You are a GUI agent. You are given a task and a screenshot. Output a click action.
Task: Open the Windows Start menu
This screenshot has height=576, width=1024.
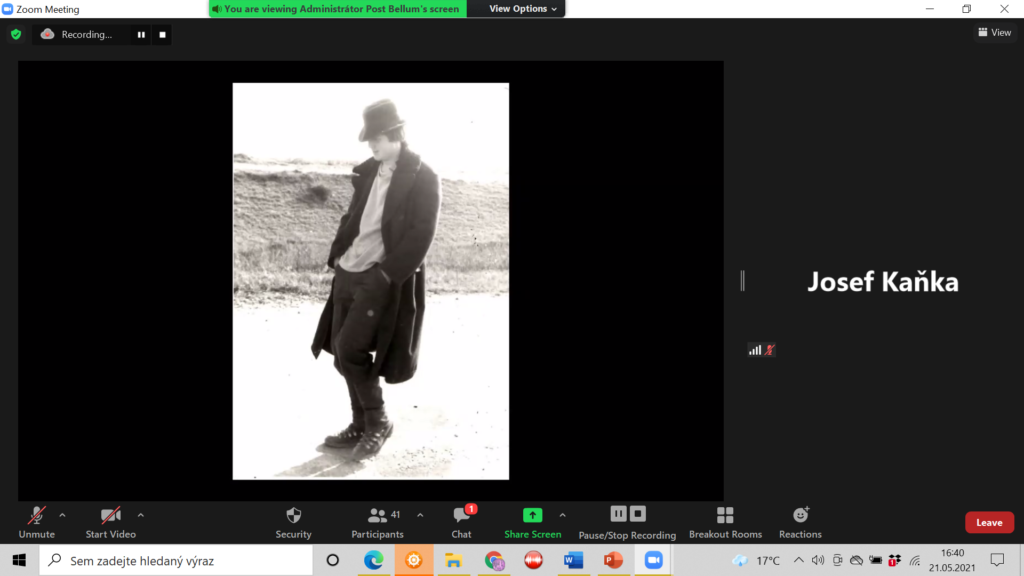pyautogui.click(x=19, y=560)
